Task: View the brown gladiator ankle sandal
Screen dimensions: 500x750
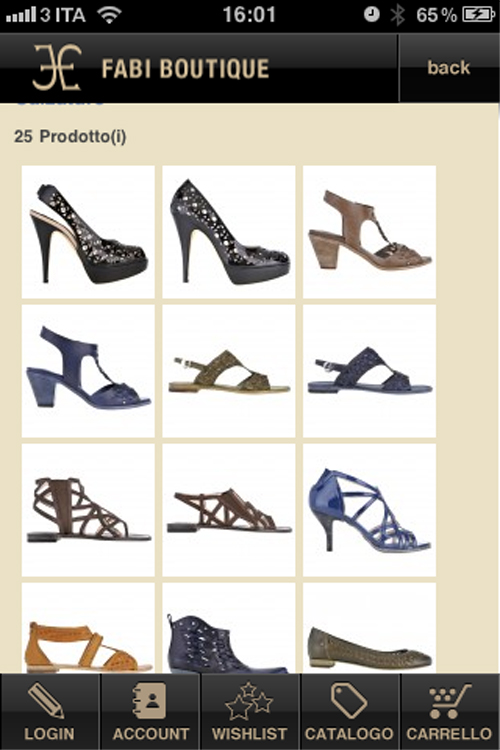Action: pos(88,510)
